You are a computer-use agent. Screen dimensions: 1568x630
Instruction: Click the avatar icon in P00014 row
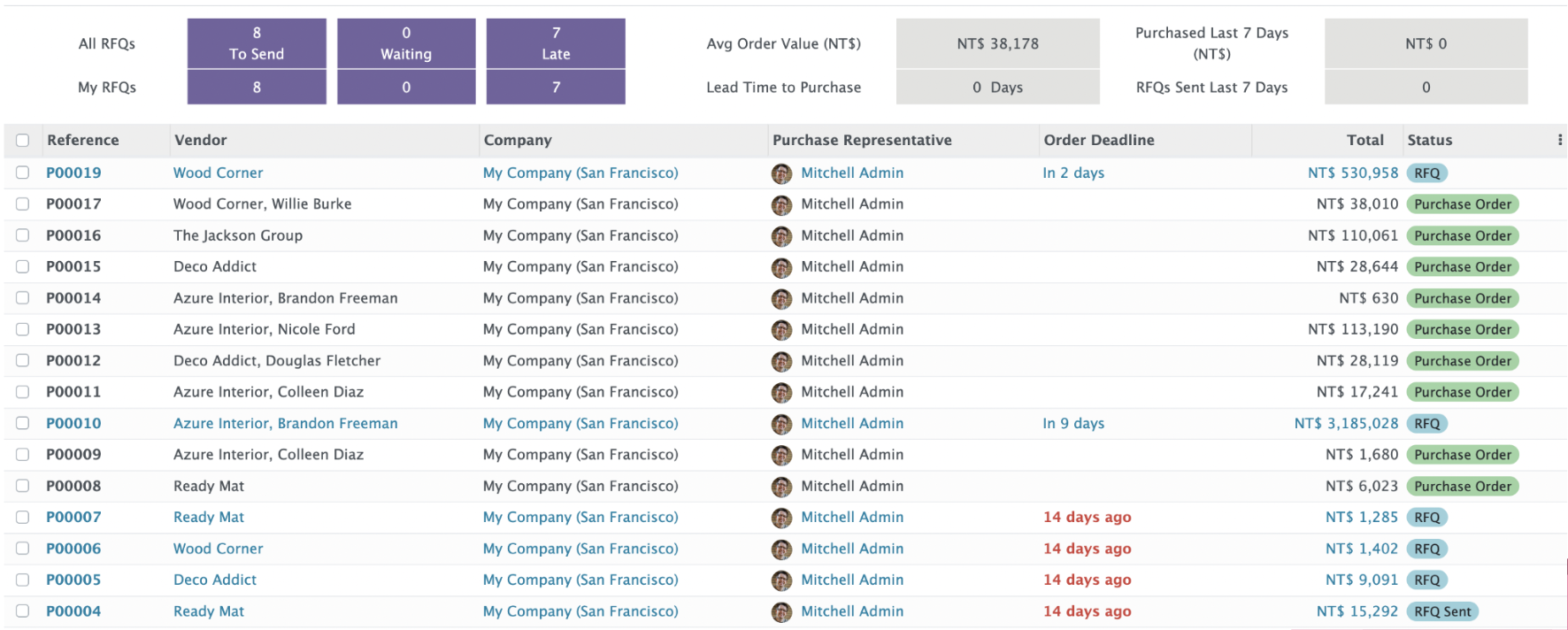pyautogui.click(x=781, y=299)
